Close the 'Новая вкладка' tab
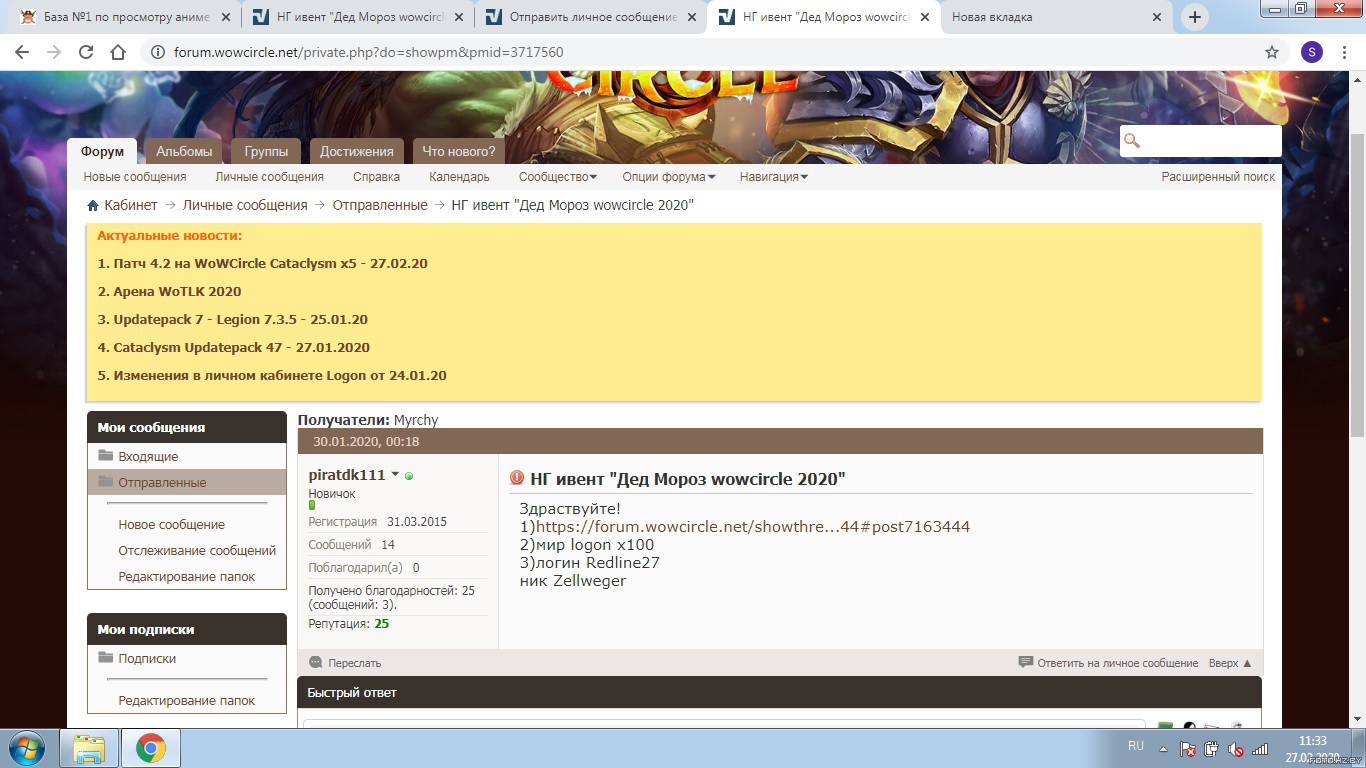1366x768 pixels. coord(1158,17)
